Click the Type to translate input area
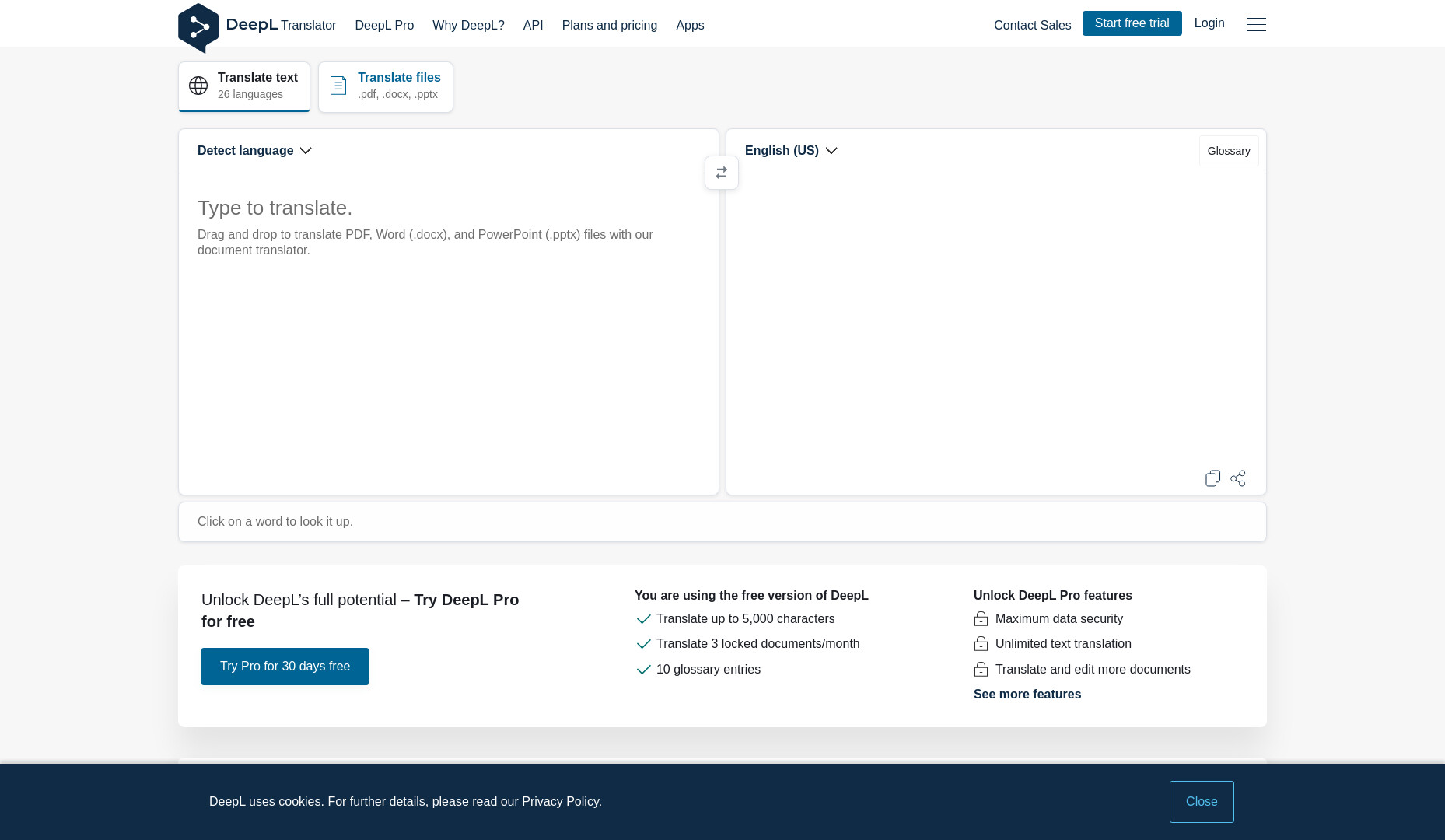The width and height of the screenshot is (1445, 840). point(449,333)
